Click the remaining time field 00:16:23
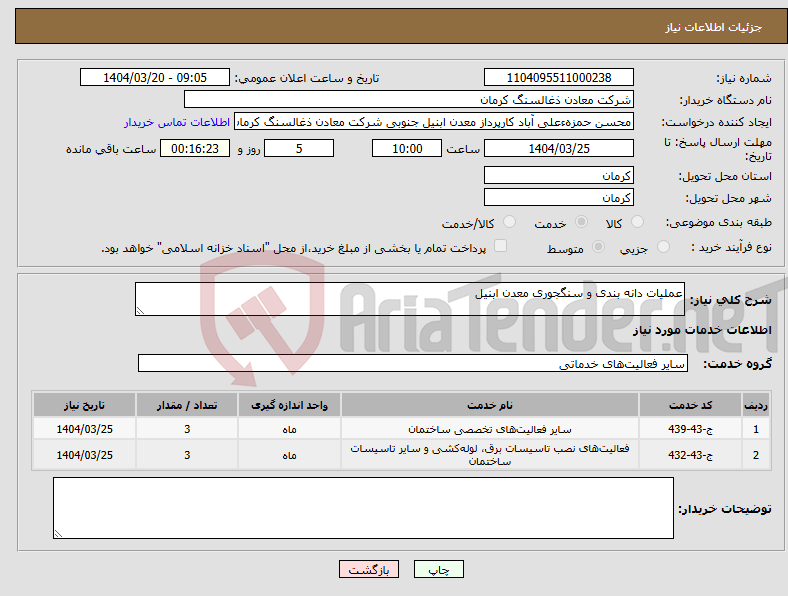The width and height of the screenshot is (788, 596). pos(195,148)
